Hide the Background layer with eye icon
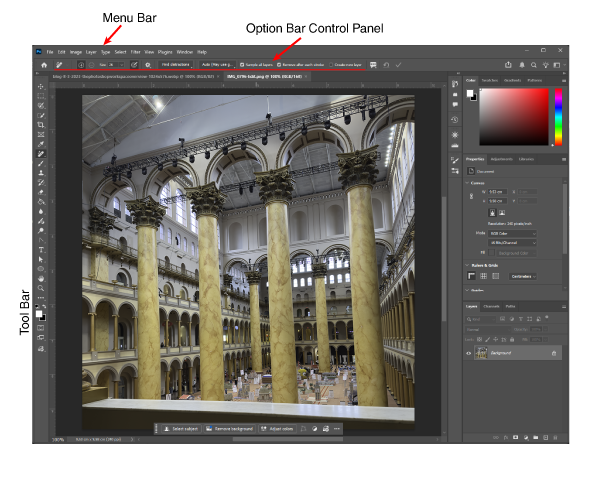Screen dimensions: 600x483 [469, 353]
